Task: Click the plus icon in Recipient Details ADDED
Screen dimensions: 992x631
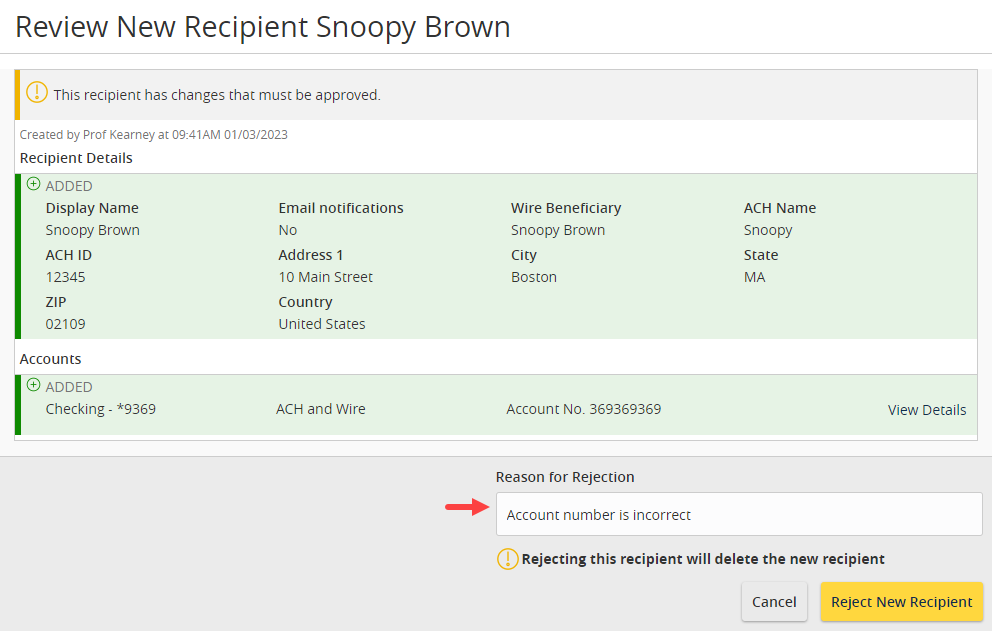Action: tap(34, 184)
